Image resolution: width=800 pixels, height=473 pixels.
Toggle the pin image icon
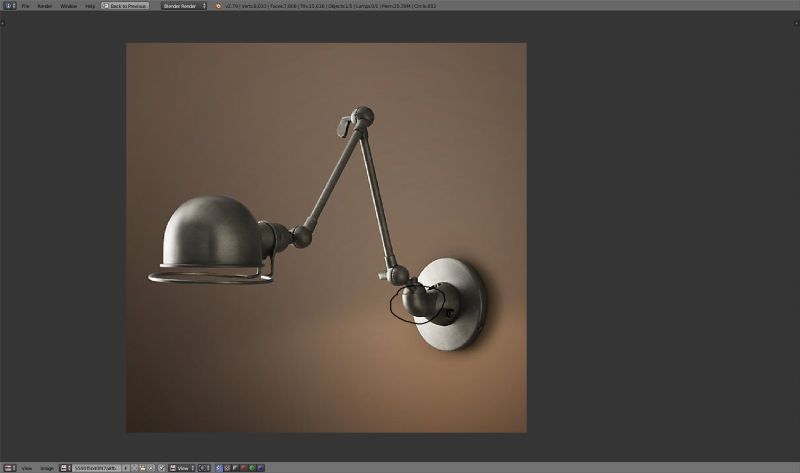pos(162,468)
